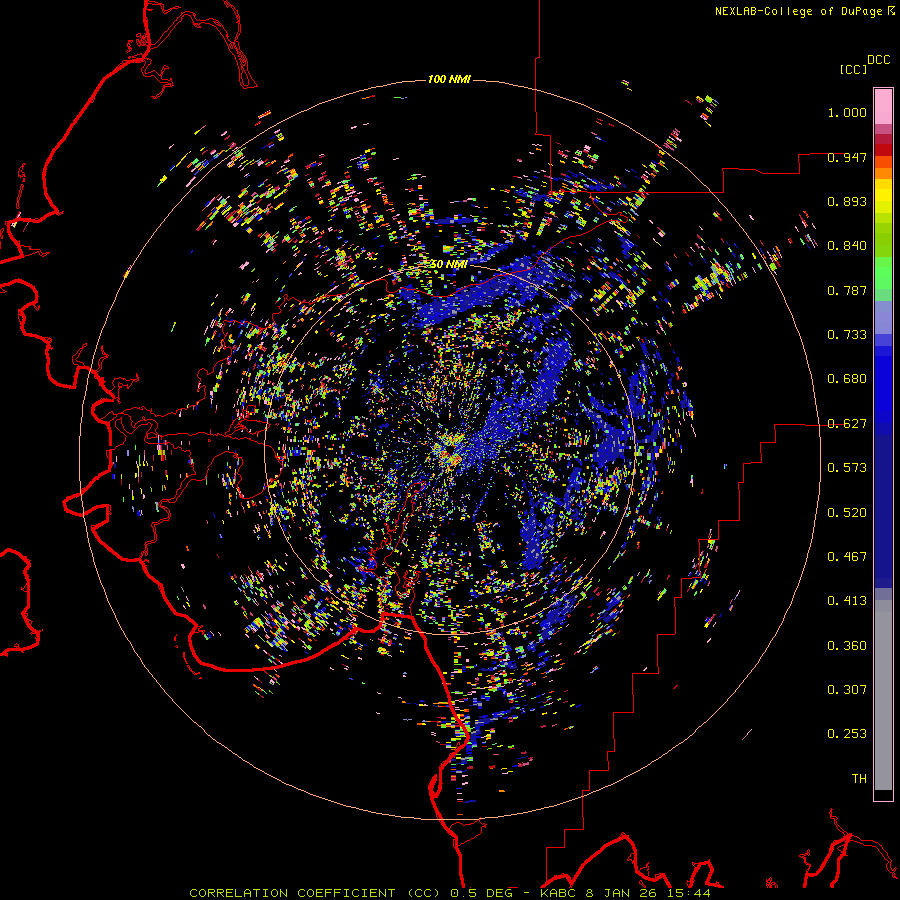Viewport: 900px width, 900px height.
Task: Click the 1.000 legend value
Action: tap(847, 112)
